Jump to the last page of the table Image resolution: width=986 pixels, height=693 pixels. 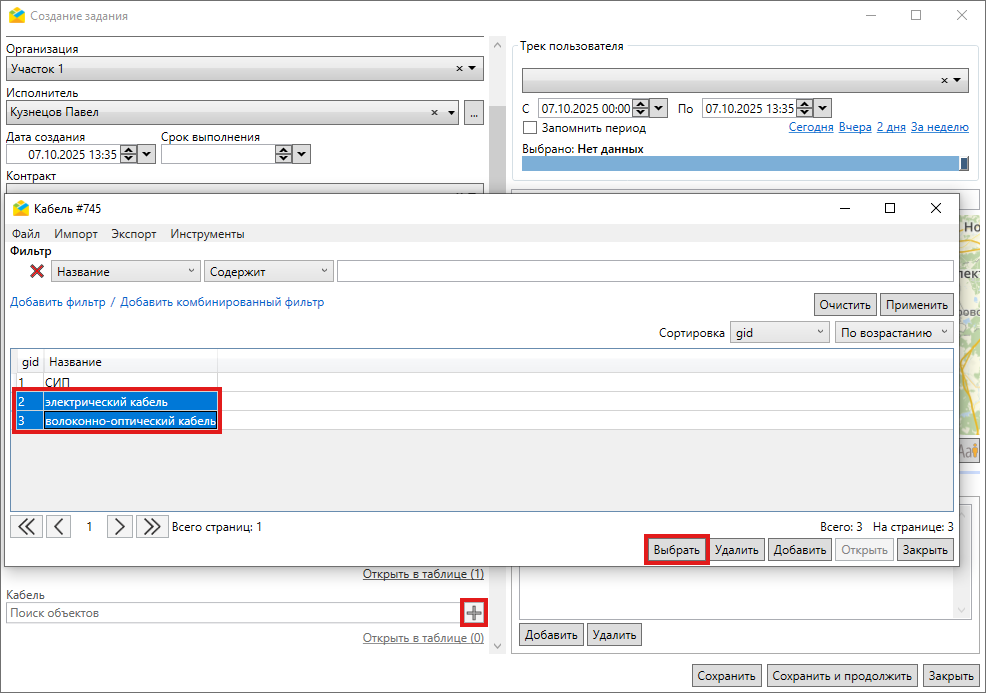pyautogui.click(x=151, y=527)
